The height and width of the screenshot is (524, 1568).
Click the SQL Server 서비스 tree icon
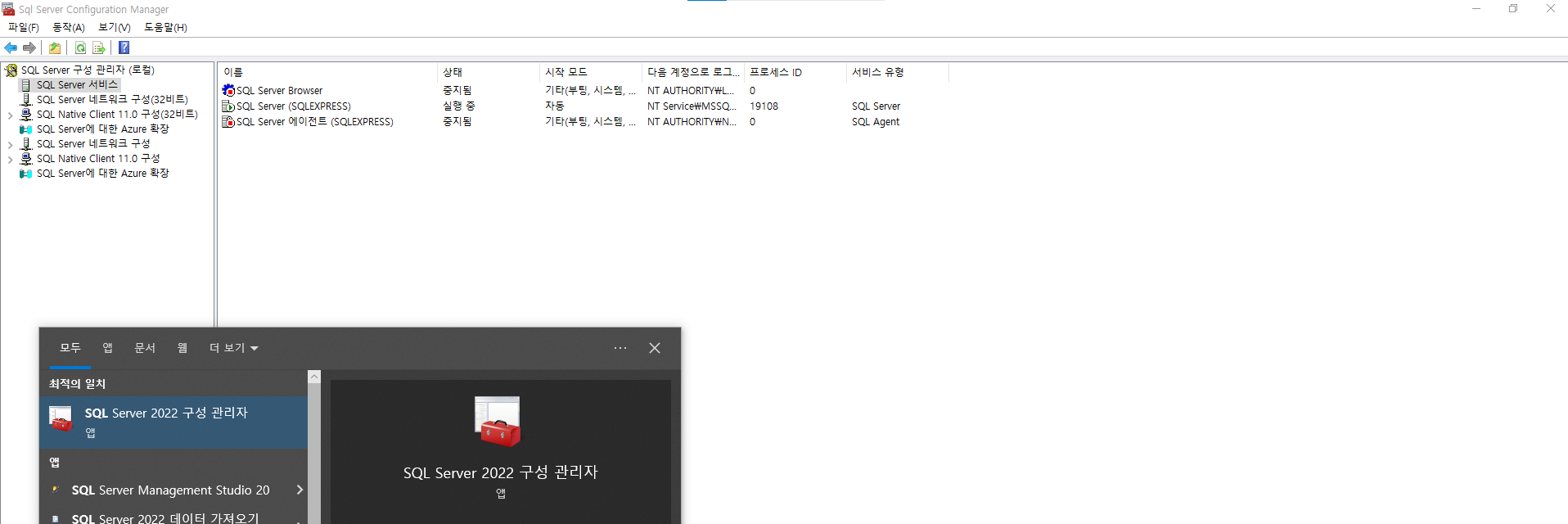pos(26,85)
